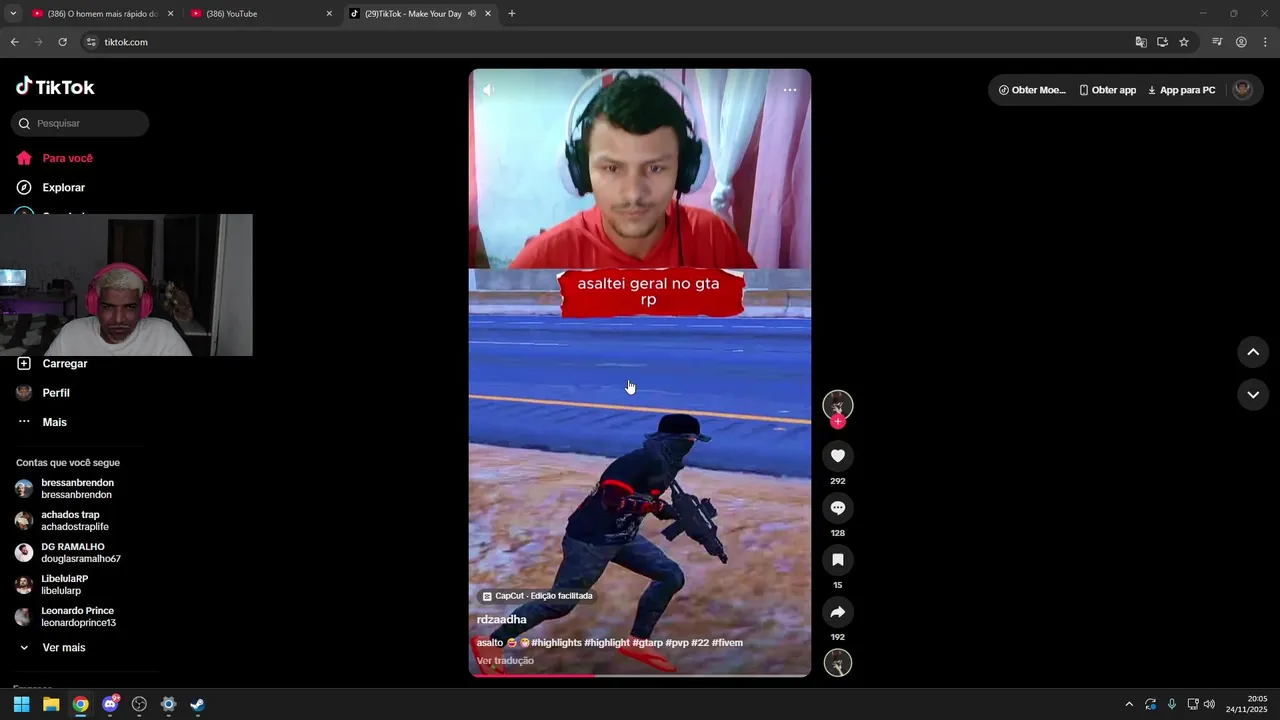The width and height of the screenshot is (1280, 720).
Task: Open Discord from the taskbar
Action: click(x=110, y=704)
